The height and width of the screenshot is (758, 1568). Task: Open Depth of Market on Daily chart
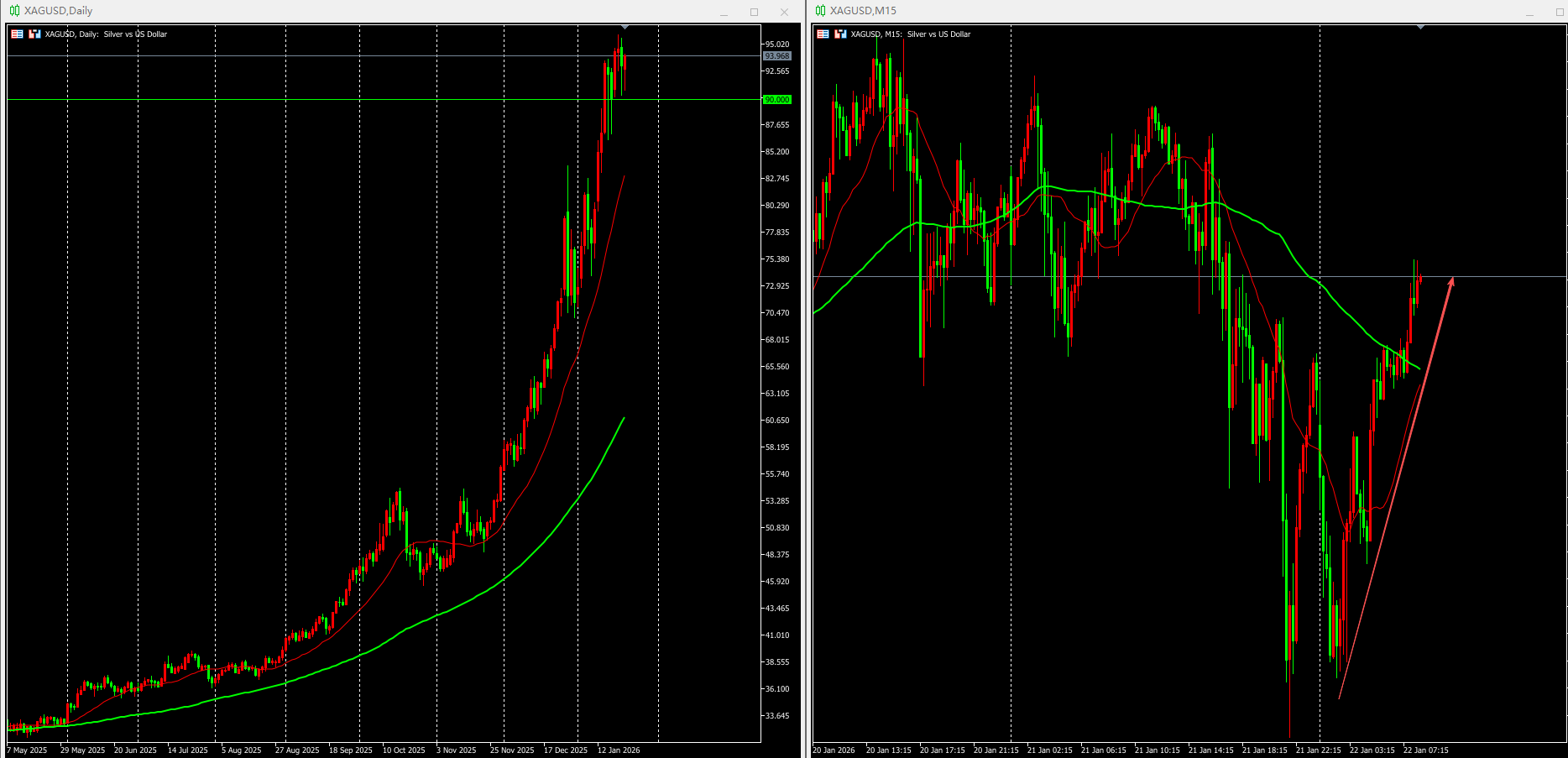(x=34, y=34)
